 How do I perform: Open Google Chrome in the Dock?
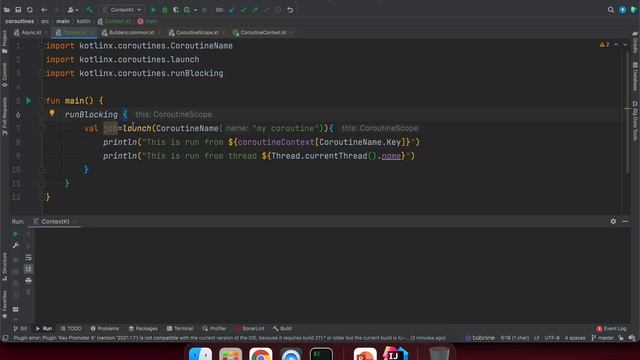point(261,353)
